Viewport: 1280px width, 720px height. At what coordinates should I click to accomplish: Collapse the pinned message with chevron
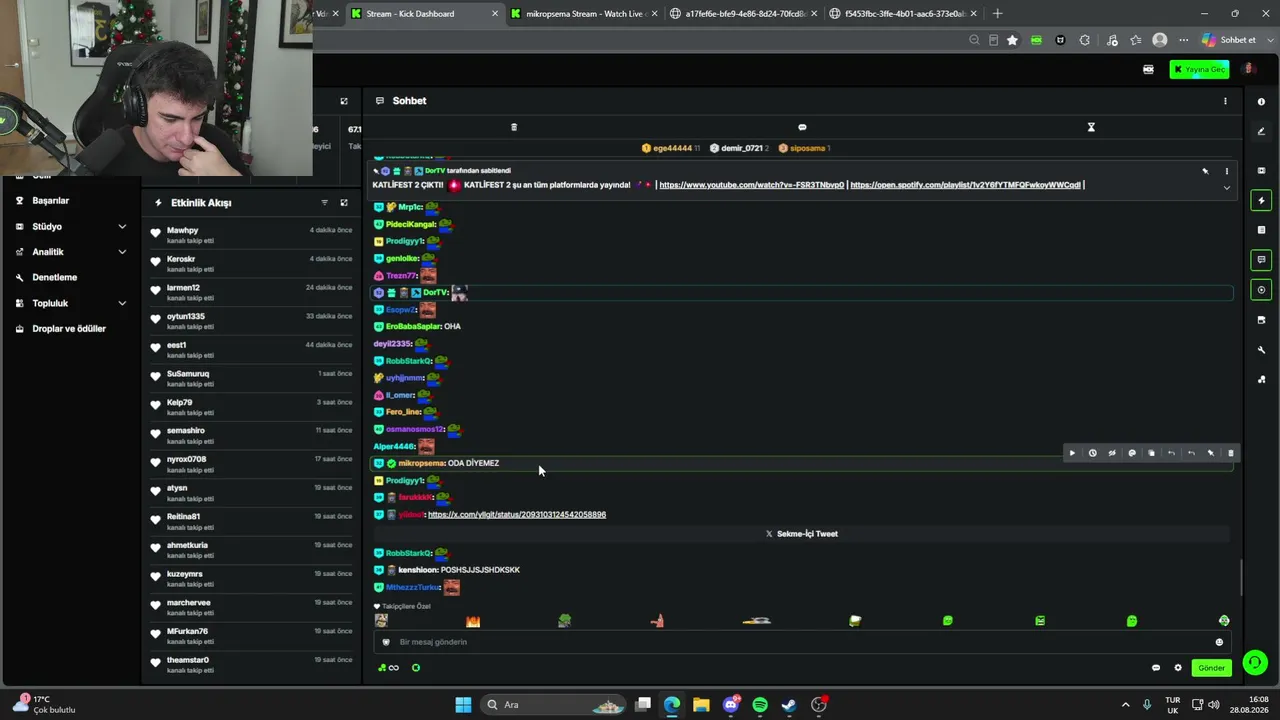[x=1227, y=187]
